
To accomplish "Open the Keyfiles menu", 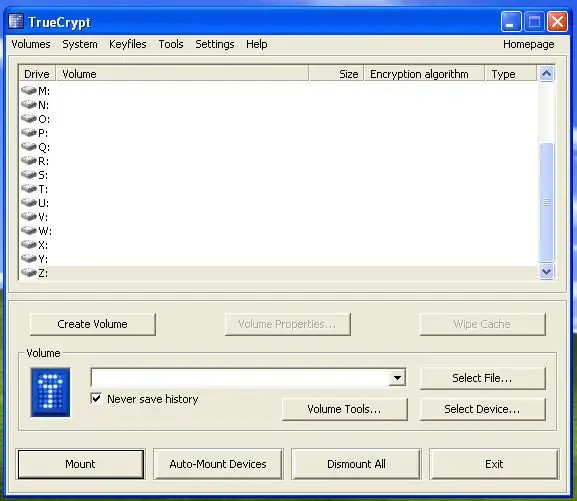I will coord(128,44).
